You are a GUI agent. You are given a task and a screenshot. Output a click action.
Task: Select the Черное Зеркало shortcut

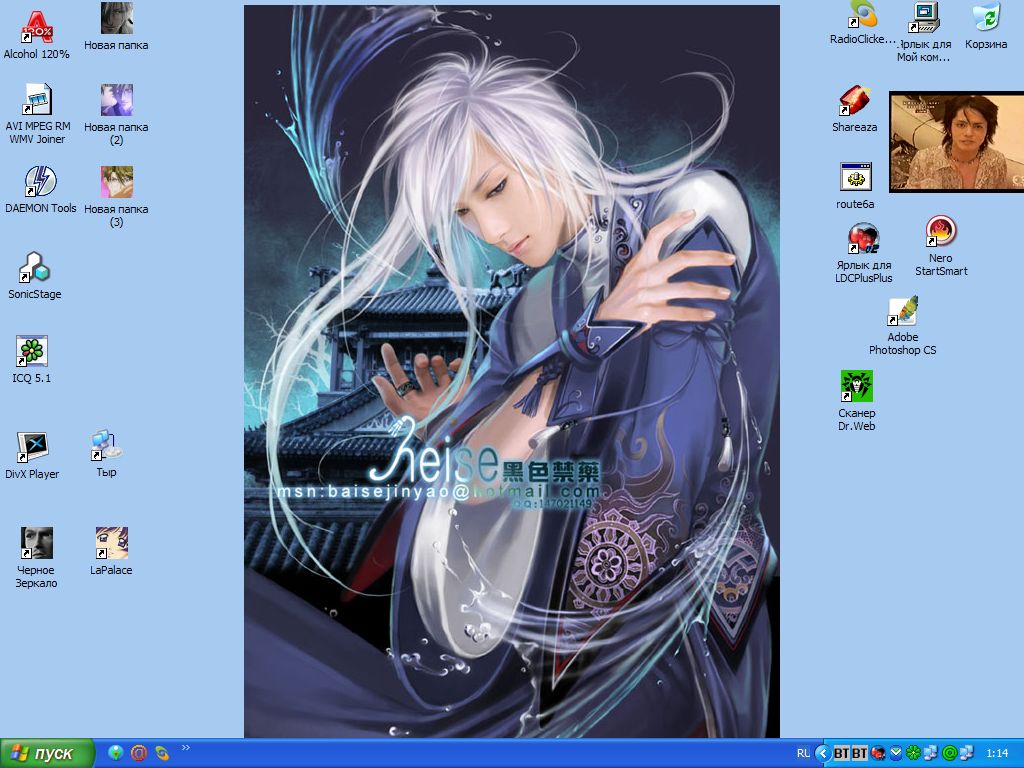click(x=36, y=557)
